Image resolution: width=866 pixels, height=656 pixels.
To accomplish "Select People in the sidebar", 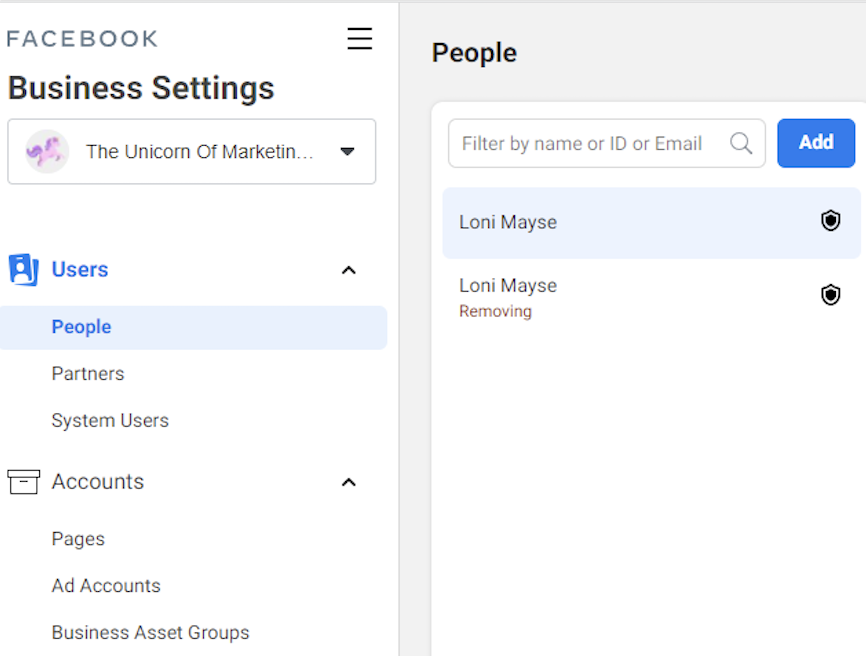I will [193, 327].
